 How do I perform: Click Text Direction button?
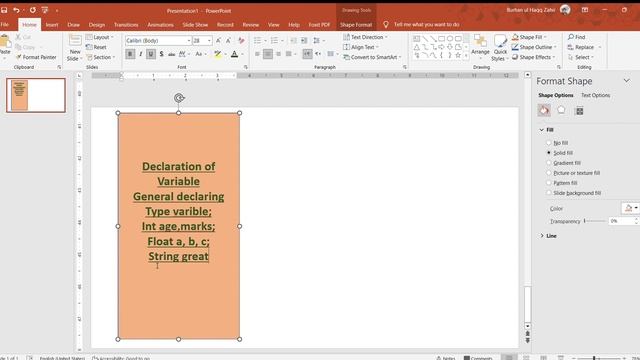(365, 37)
